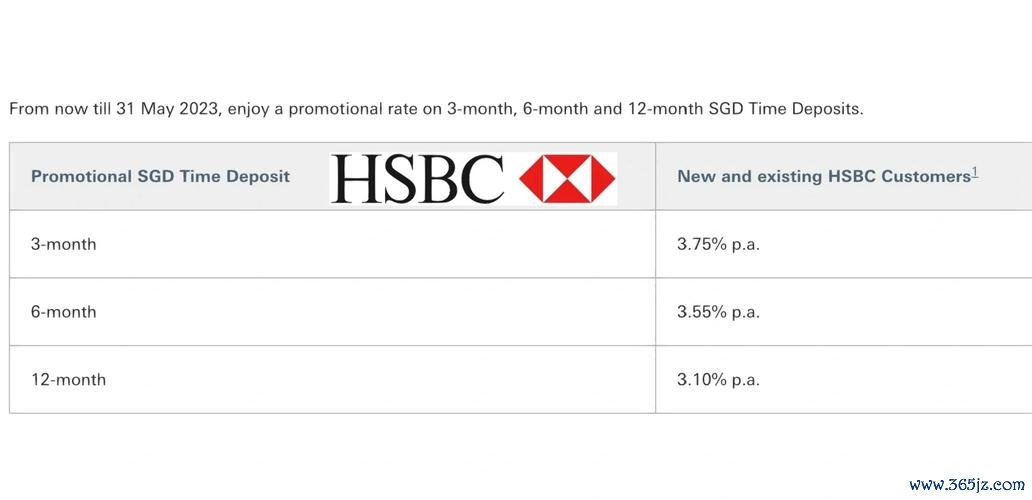Click the word 'Customers' in table header
Image resolution: width=1032 pixels, height=500 pixels.
pos(926,176)
